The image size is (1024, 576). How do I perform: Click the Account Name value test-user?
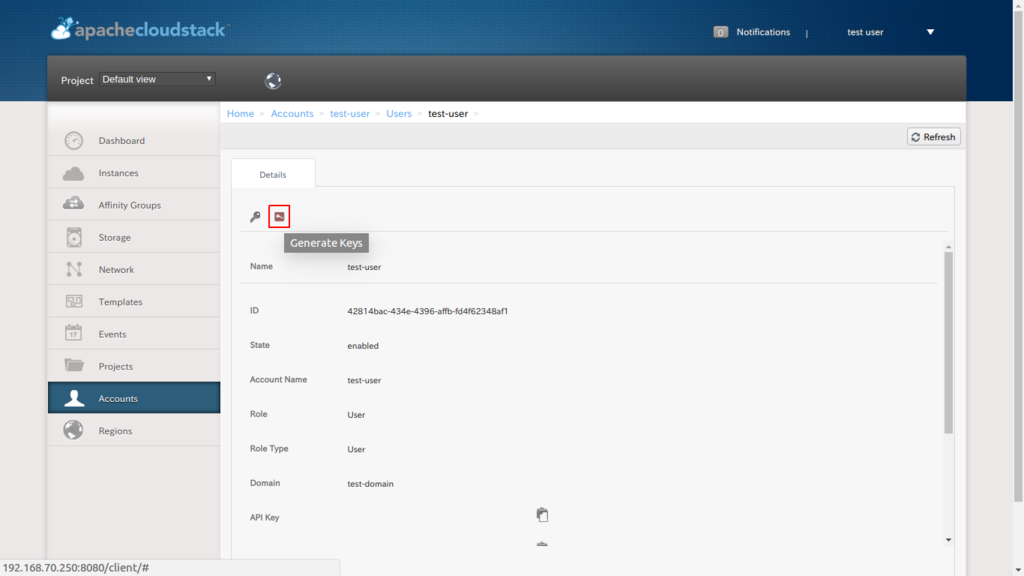coord(364,380)
